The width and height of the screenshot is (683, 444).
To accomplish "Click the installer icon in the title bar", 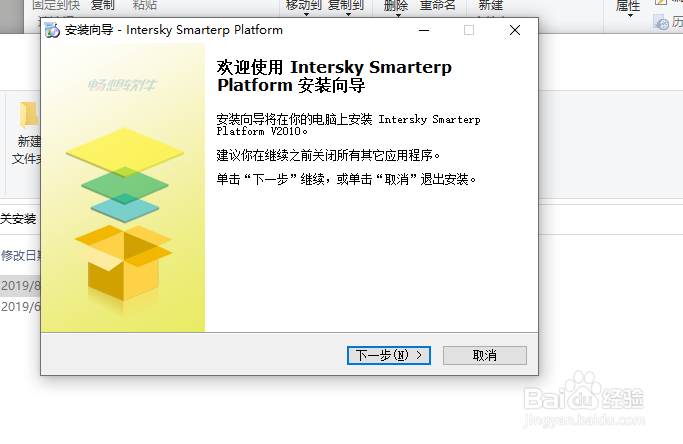I will coord(52,30).
